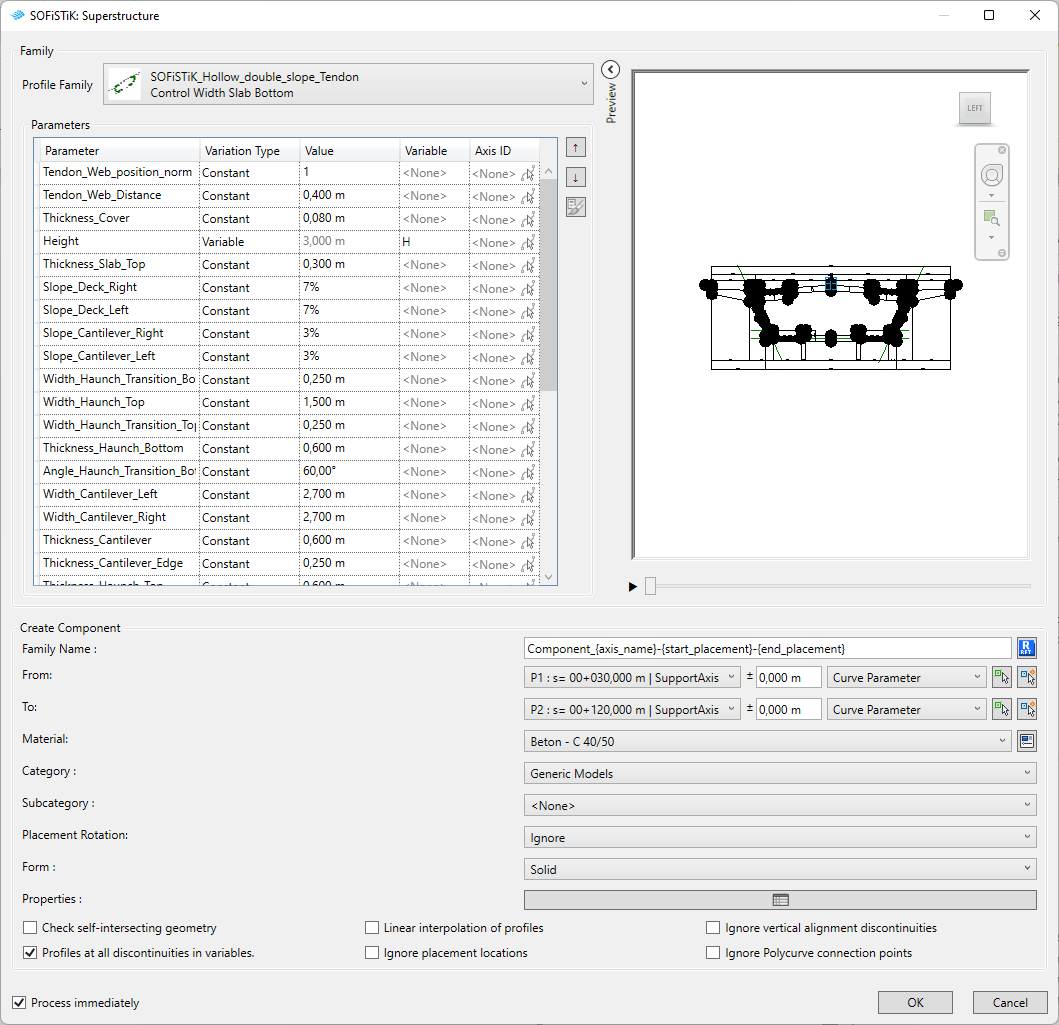Click Angle_Haunch_Transition value 60,00°
This screenshot has width=1059, height=1025.
[349, 471]
